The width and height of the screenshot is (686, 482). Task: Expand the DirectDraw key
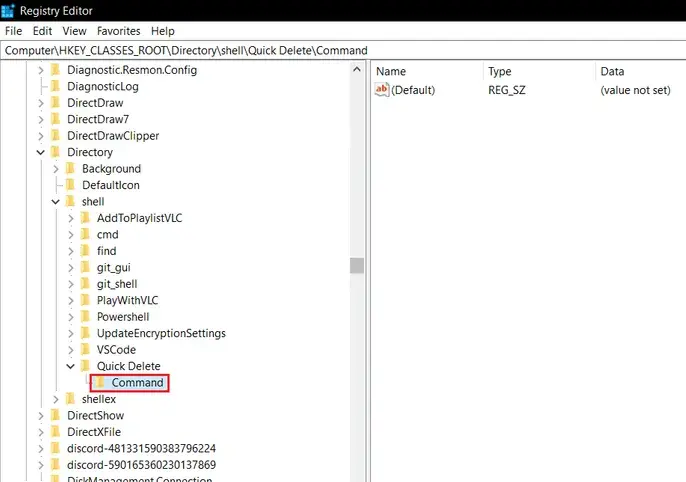41,103
